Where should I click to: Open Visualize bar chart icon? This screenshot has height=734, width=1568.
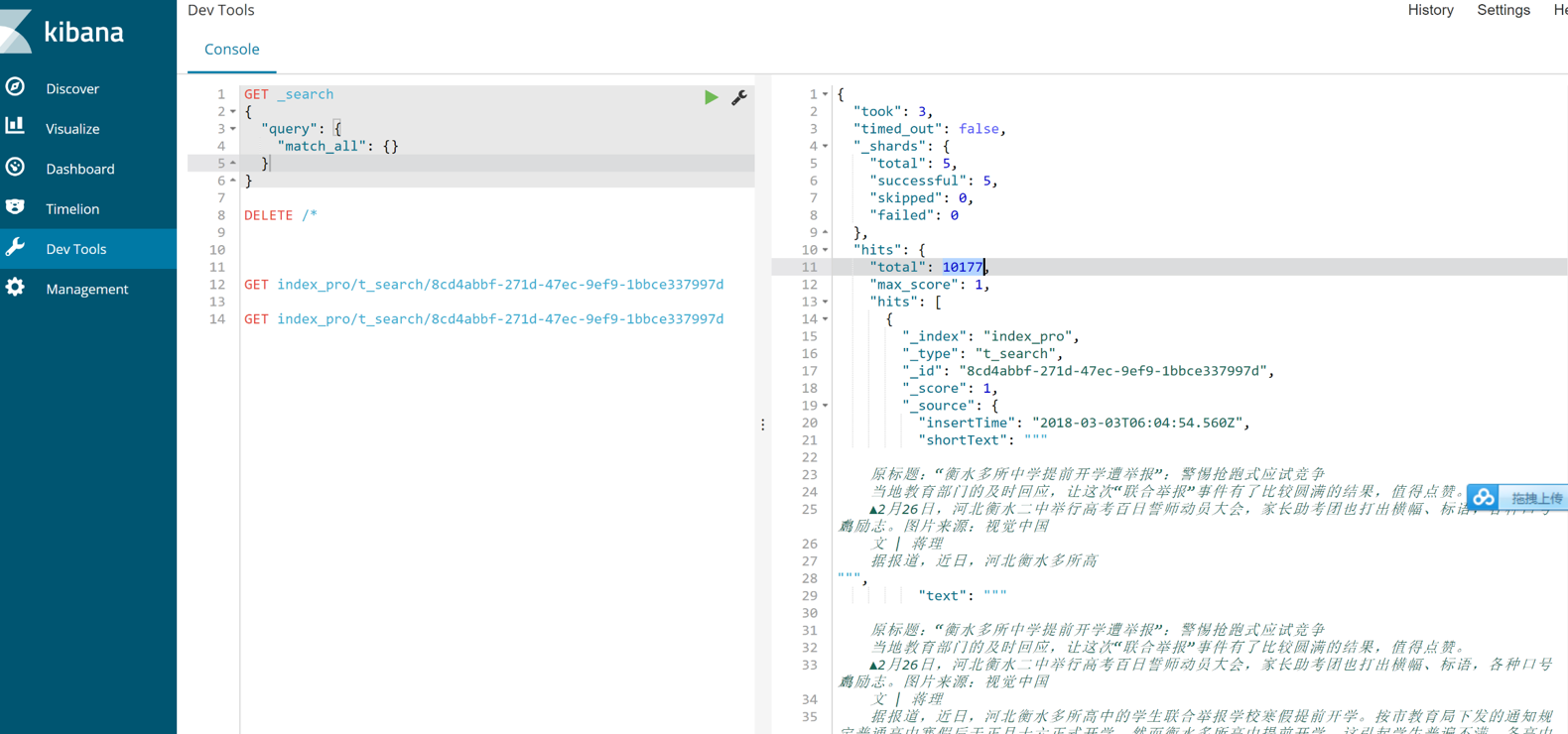15,126
